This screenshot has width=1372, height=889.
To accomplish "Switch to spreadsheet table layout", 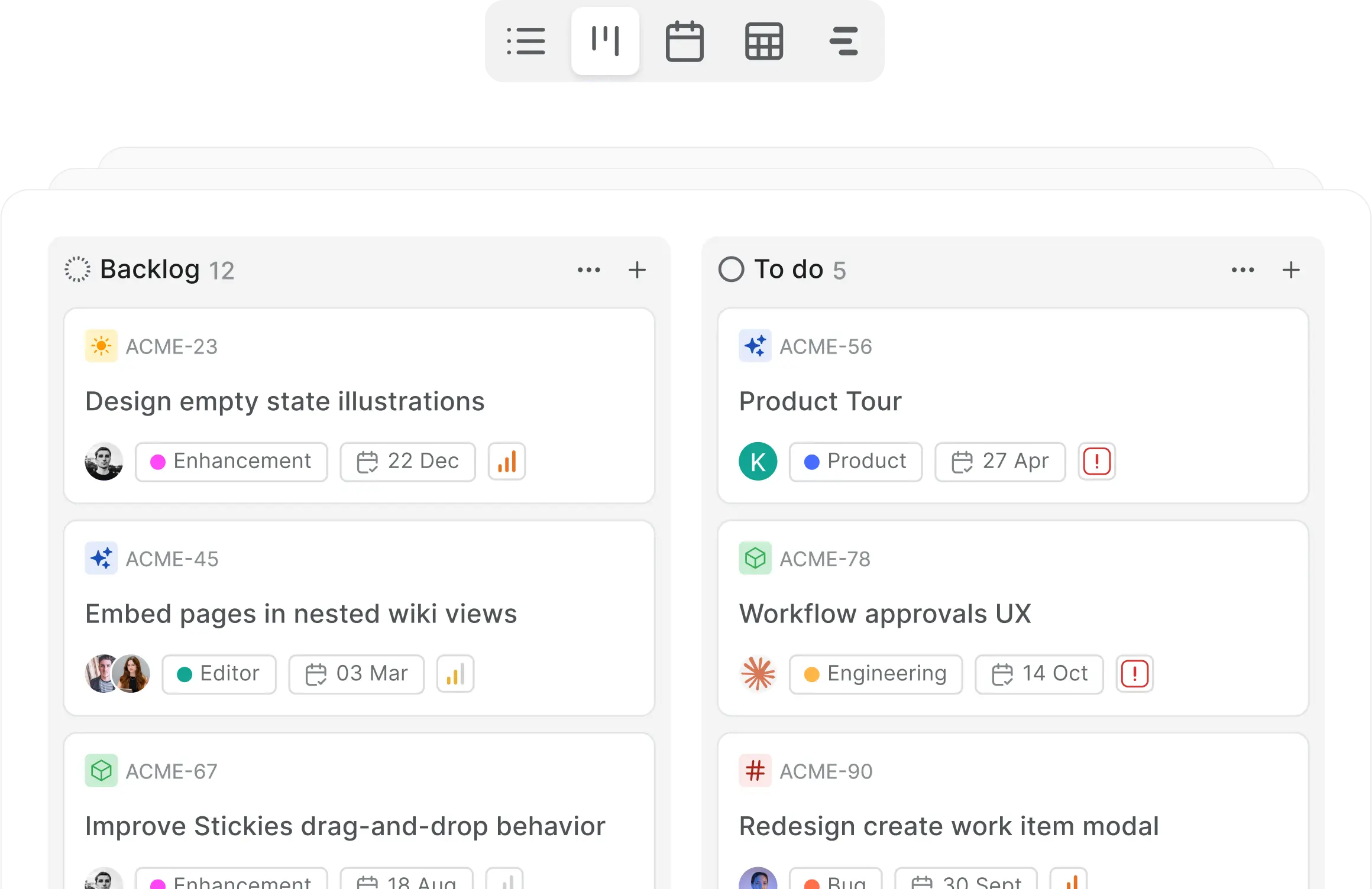I will point(763,41).
